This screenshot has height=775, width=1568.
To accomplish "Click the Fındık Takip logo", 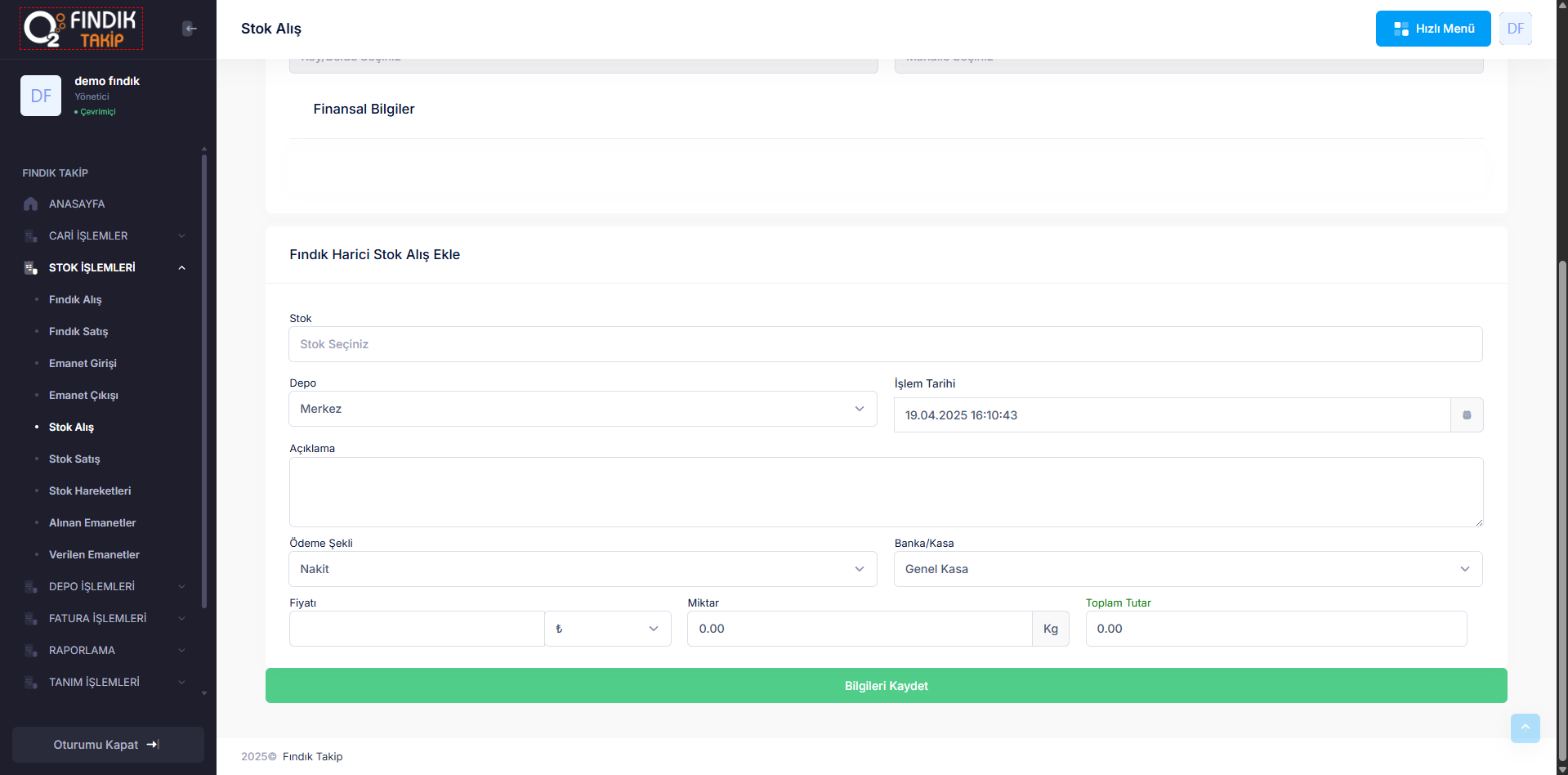I will point(82,29).
